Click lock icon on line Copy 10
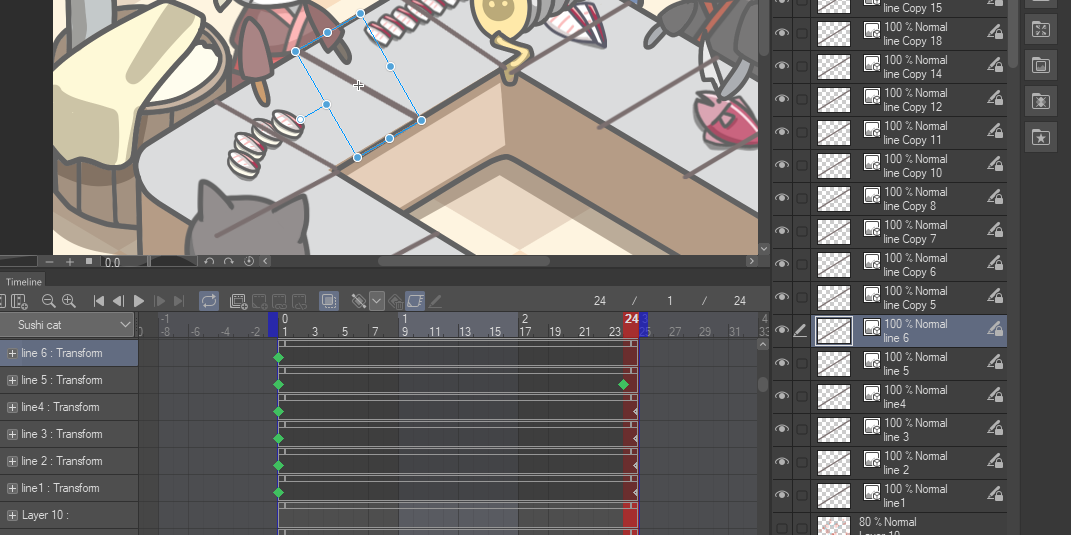1071x535 pixels. coord(994,165)
